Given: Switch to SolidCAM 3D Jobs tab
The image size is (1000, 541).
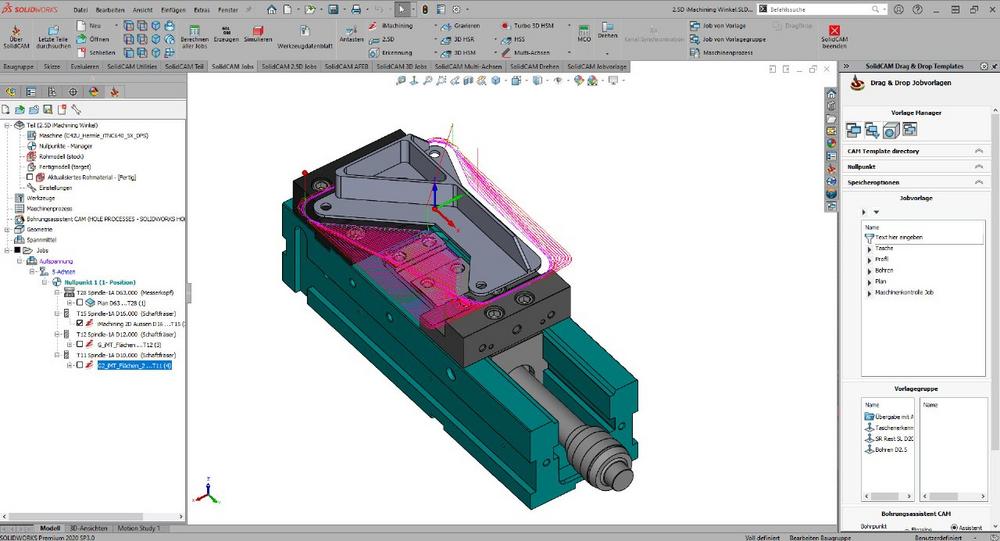Looking at the screenshot, I should click(x=403, y=66).
